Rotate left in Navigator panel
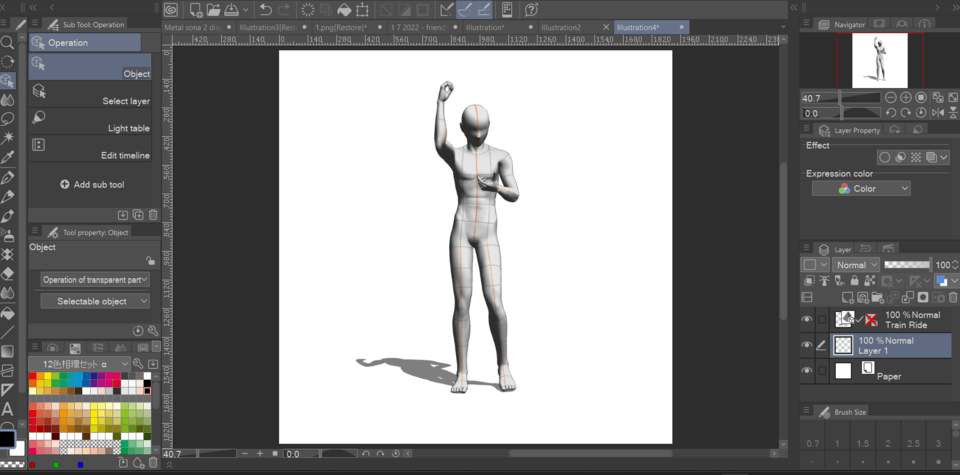 [891, 113]
